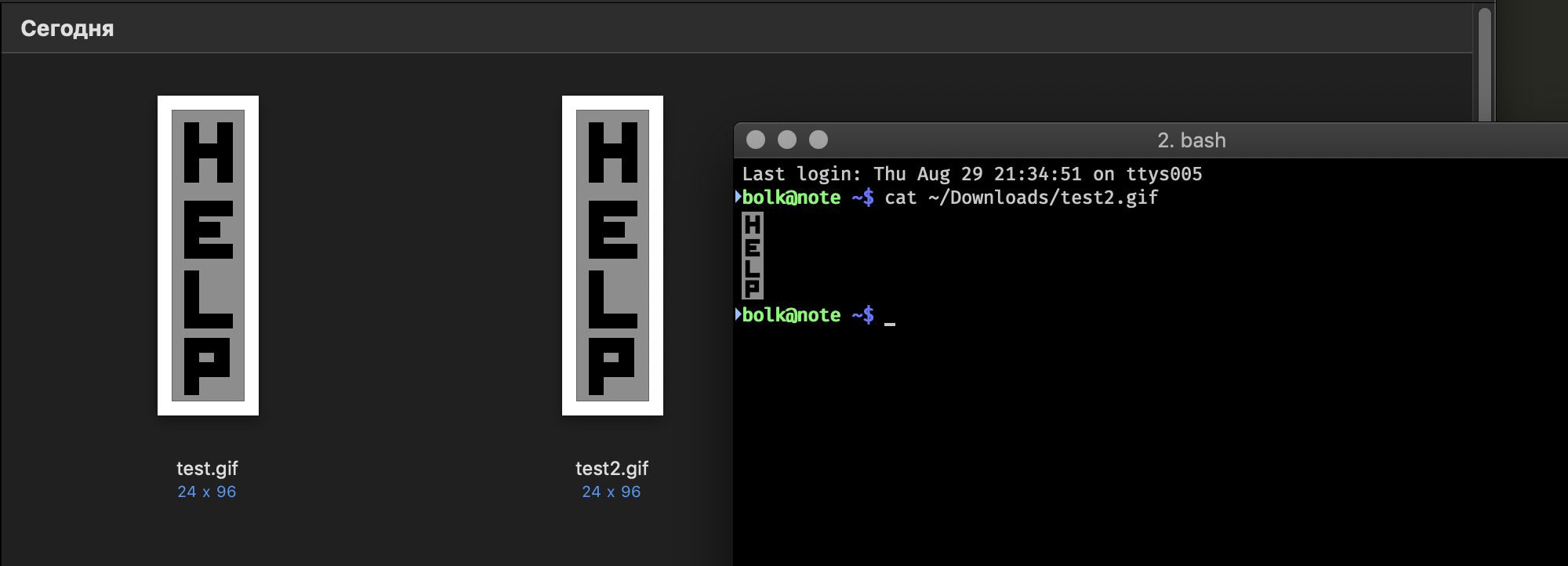Select the test2.gif thumbnail in Finder

click(612, 256)
